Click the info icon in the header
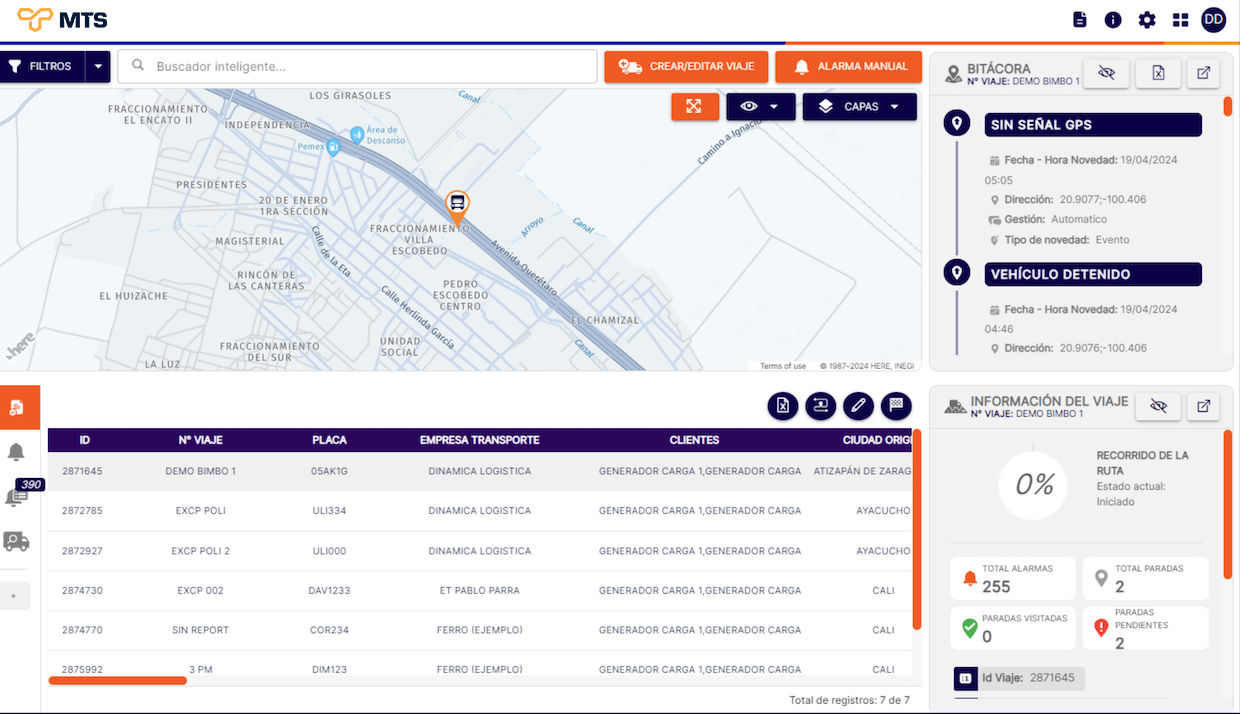This screenshot has width=1240, height=714. (1113, 20)
